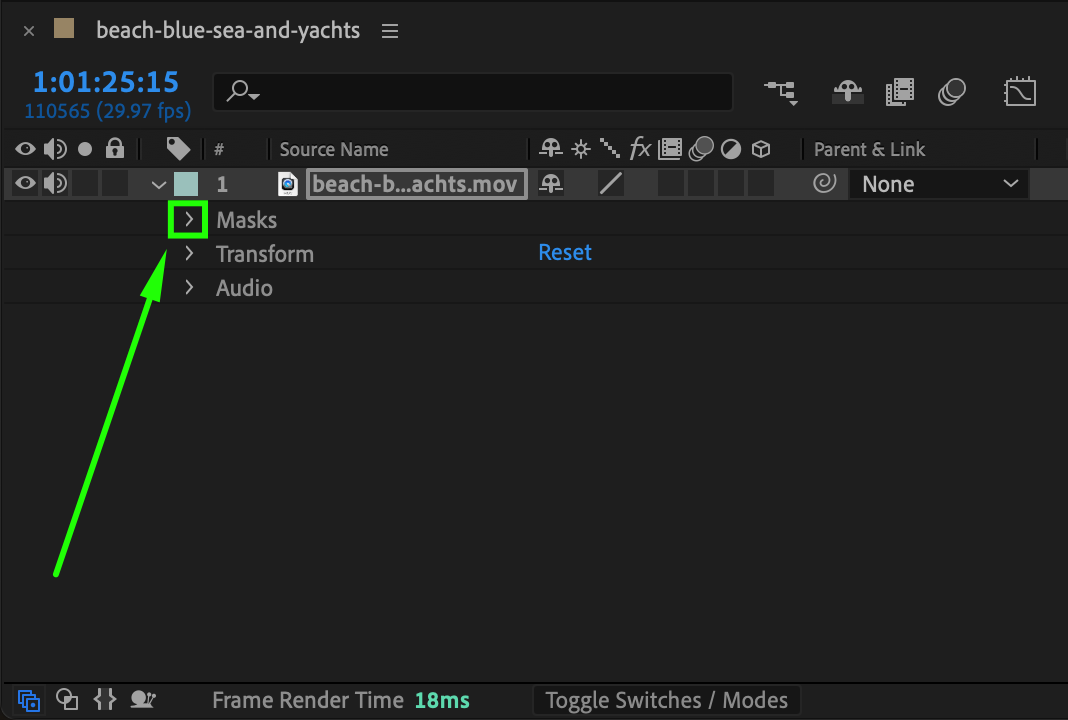The image size is (1068, 720).
Task: Toggle the Layer Switches pane icon
Action: click(28, 700)
